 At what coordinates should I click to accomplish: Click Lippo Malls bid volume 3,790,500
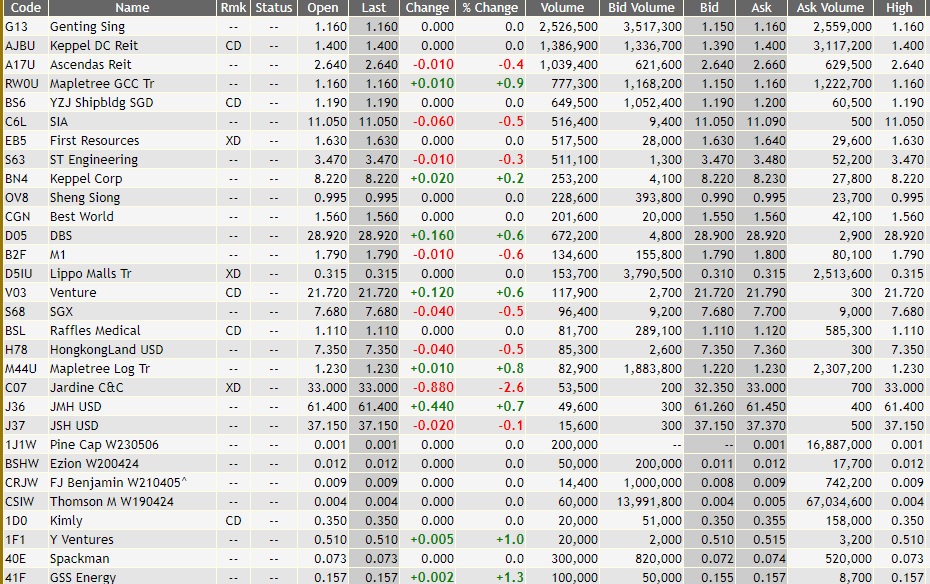(652, 273)
